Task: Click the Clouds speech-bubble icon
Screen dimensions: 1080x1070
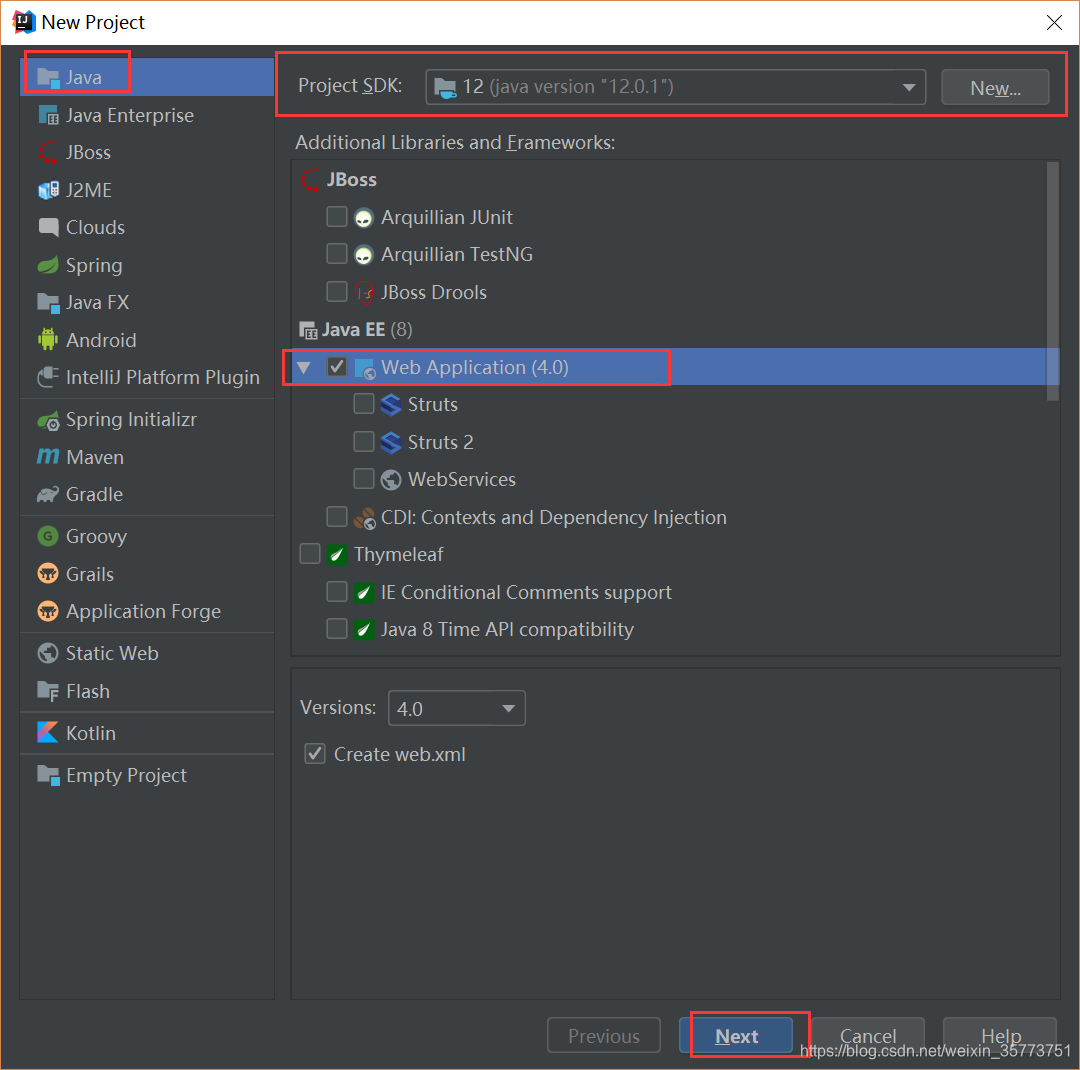Action: click(48, 227)
